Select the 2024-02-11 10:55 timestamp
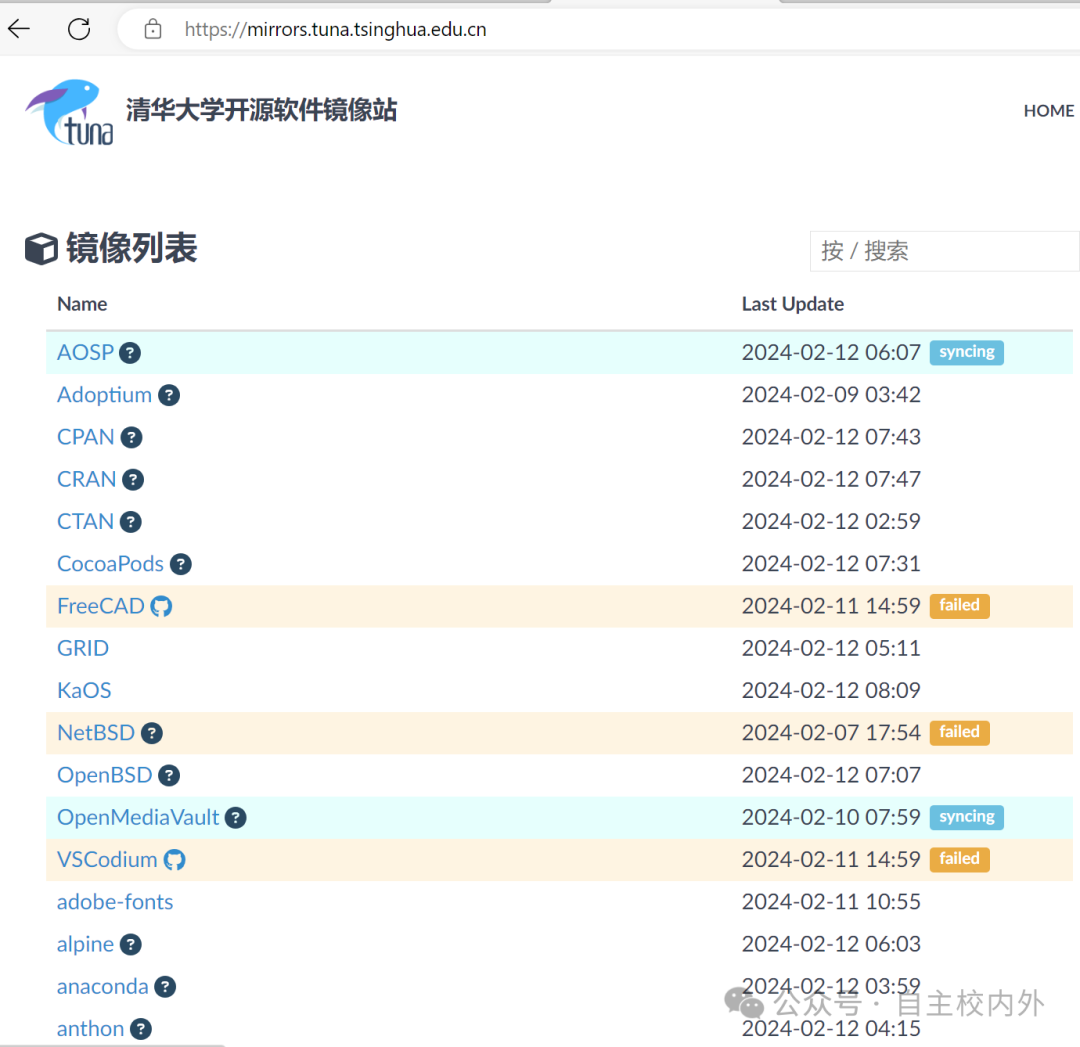This screenshot has height=1047, width=1080. click(831, 902)
